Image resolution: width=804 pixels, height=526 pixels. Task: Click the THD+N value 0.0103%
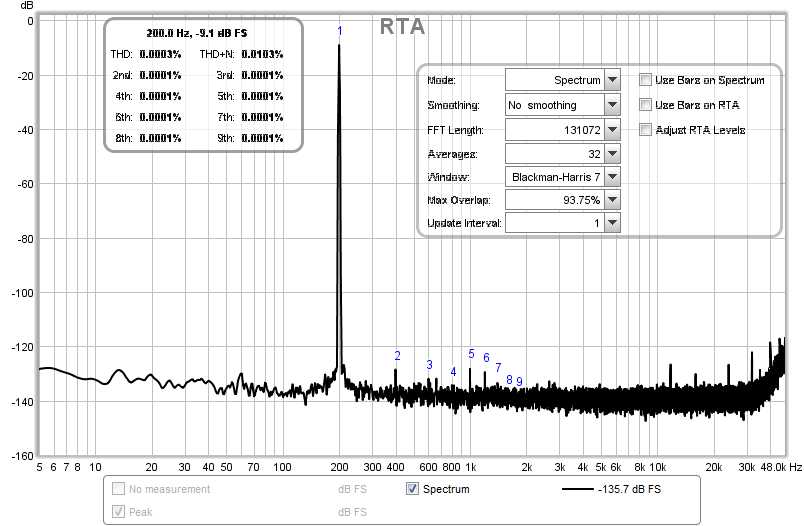pyautogui.click(x=263, y=54)
